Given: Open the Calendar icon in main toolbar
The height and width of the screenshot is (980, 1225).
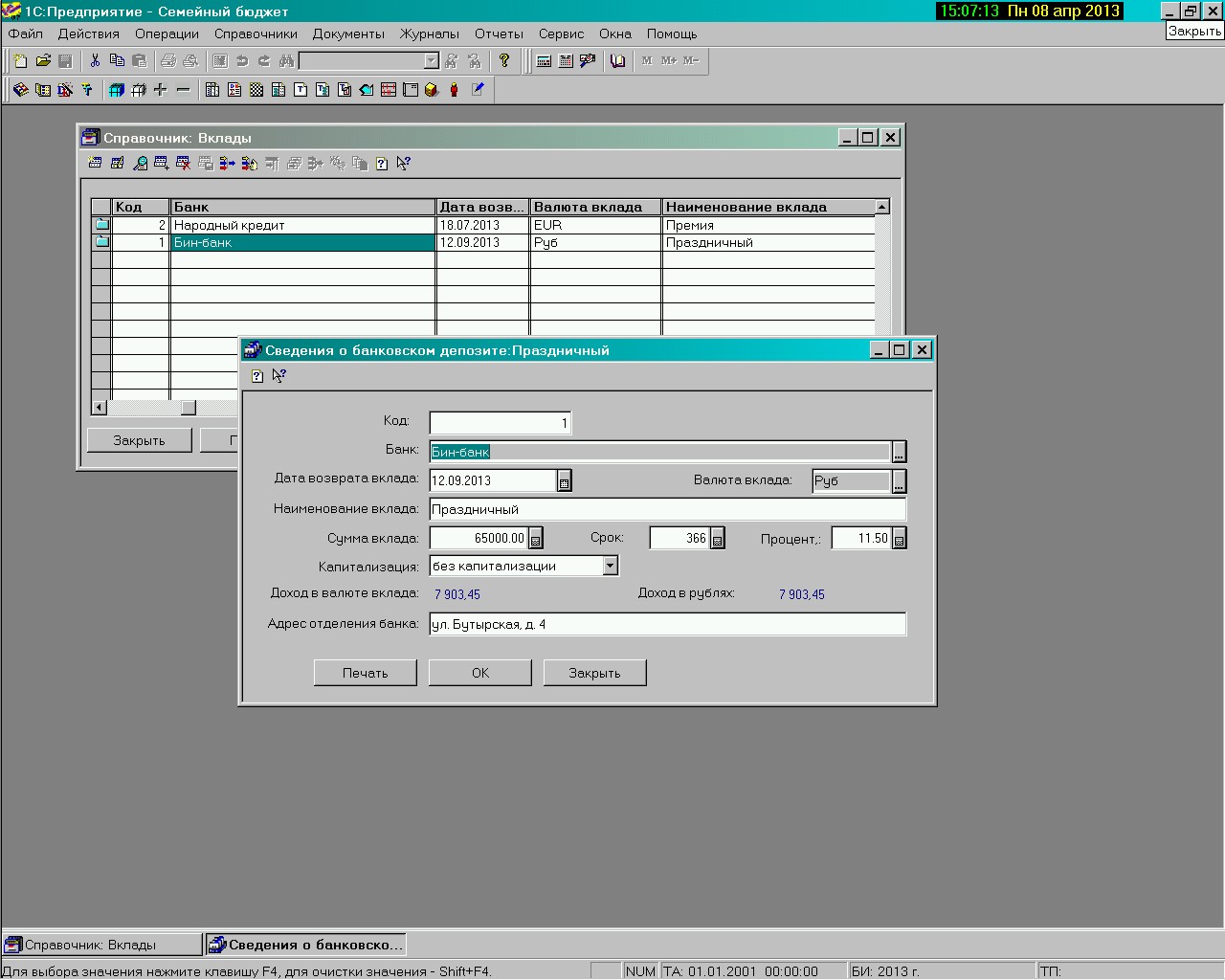Looking at the screenshot, I should [x=566, y=61].
